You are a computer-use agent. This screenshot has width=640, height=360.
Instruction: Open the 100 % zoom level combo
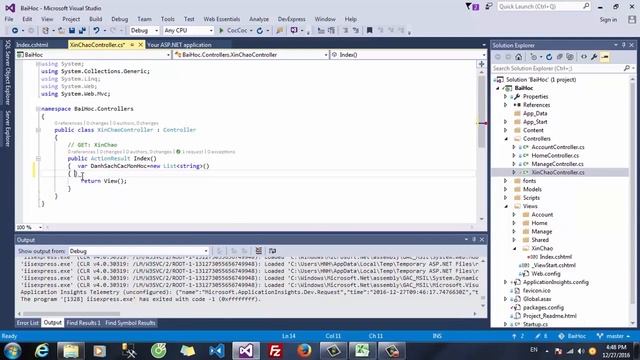(x=29, y=227)
